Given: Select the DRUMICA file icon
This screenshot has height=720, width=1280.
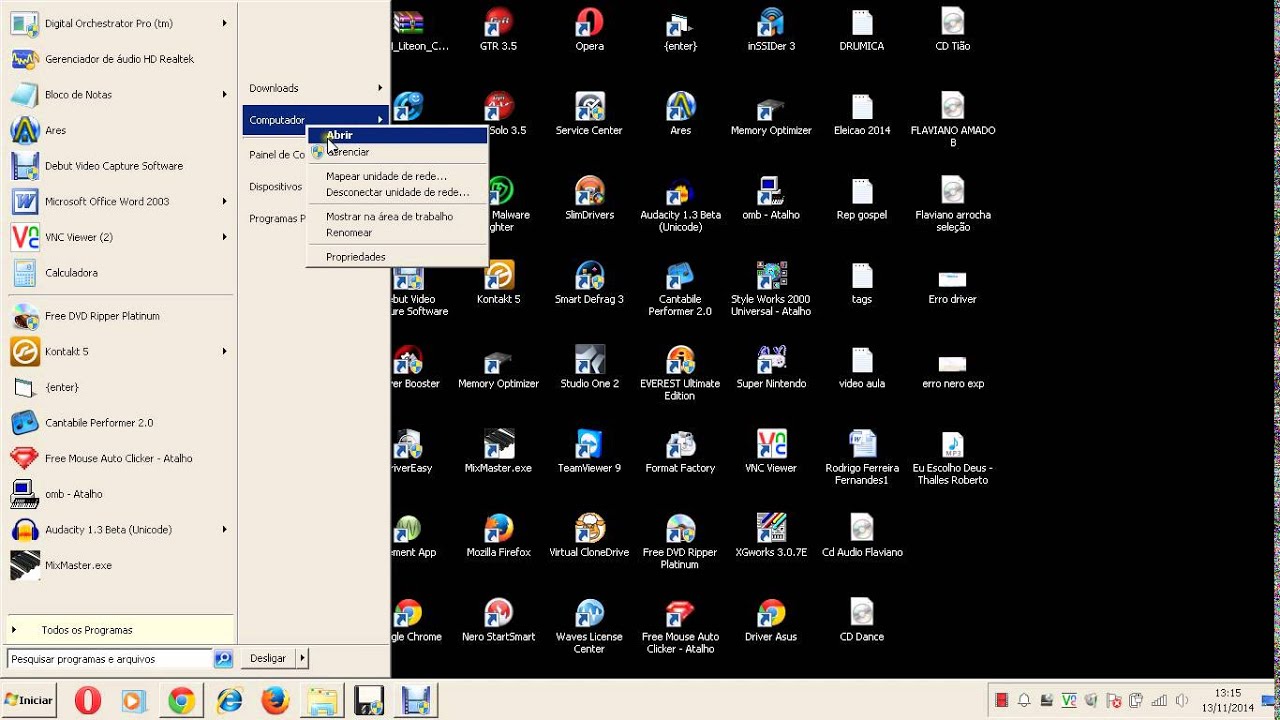Looking at the screenshot, I should pyautogui.click(x=861, y=29).
